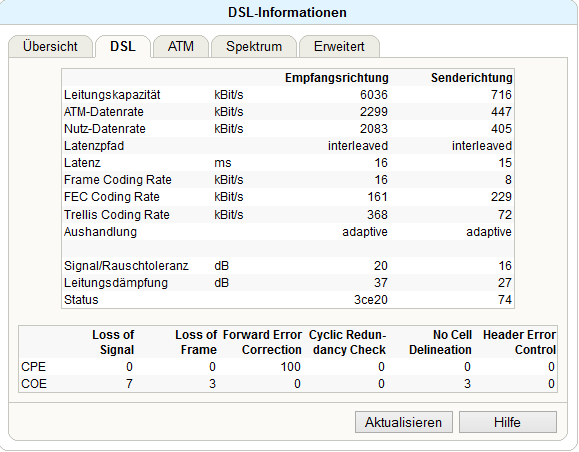Image resolution: width=579 pixels, height=452 pixels.
Task: Select the Aushandlung row label
Action: click(100, 232)
